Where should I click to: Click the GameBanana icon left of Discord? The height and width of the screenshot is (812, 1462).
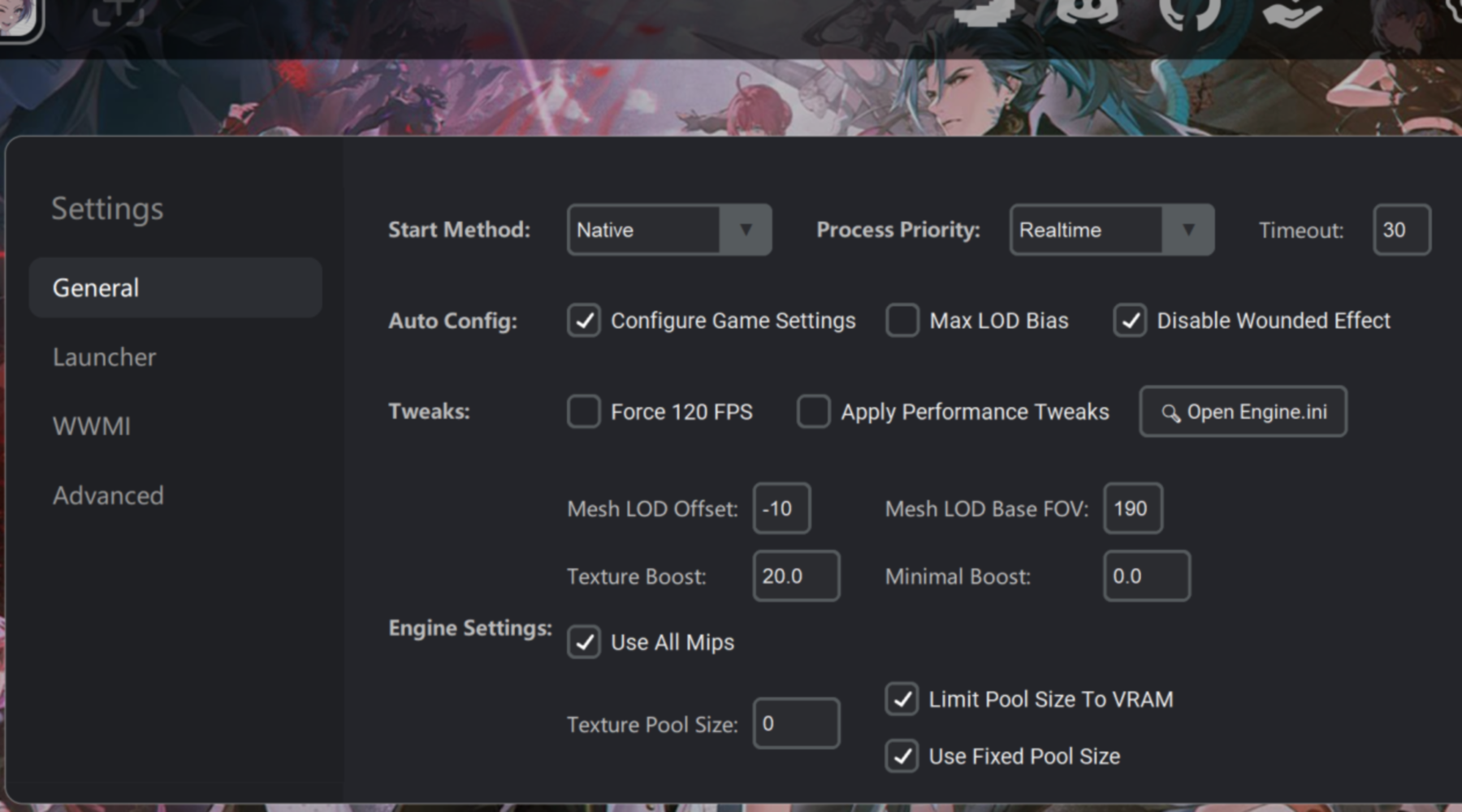[985, 11]
